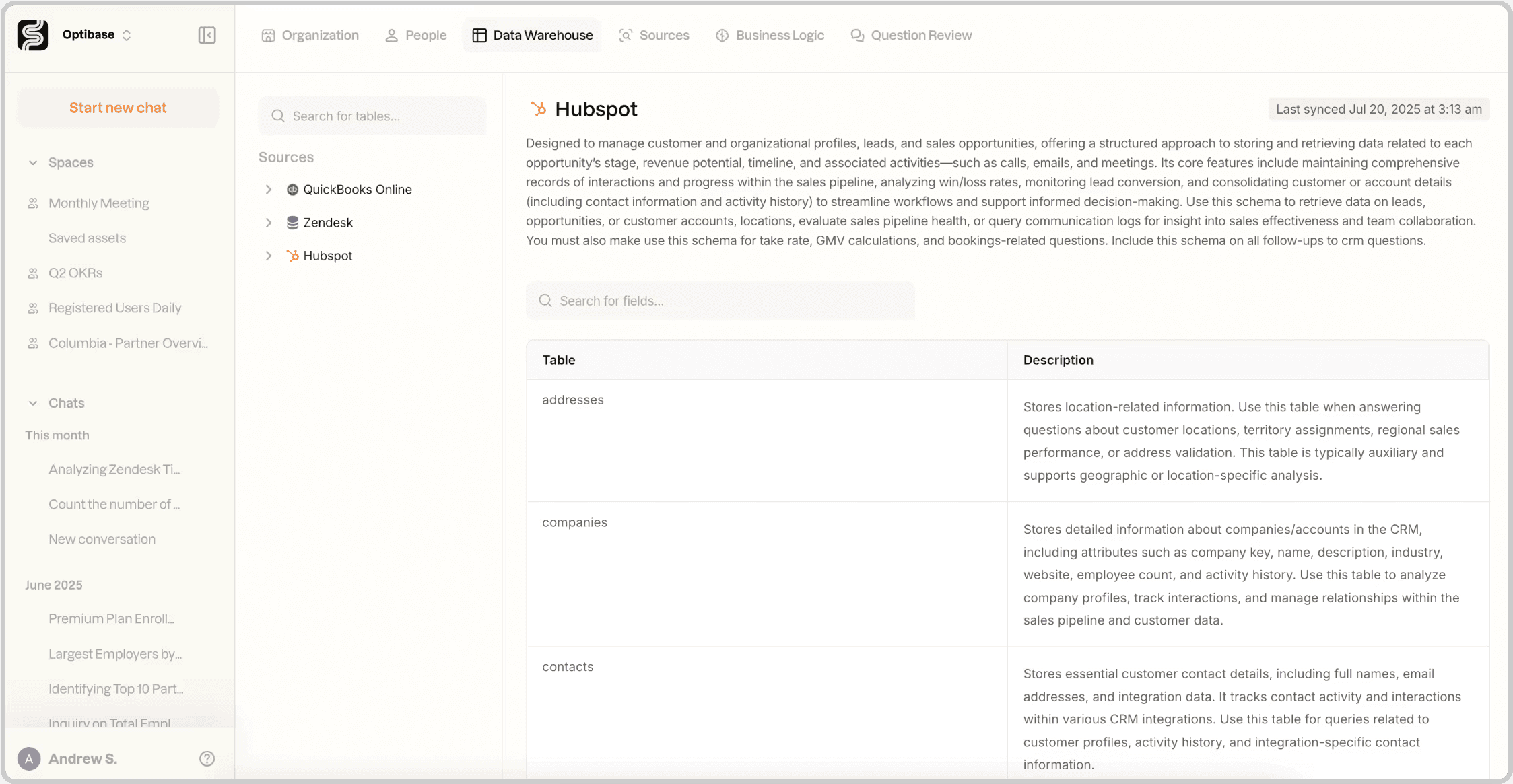The height and width of the screenshot is (784, 1513).
Task: Switch to the Business Logic tab
Action: (770, 35)
